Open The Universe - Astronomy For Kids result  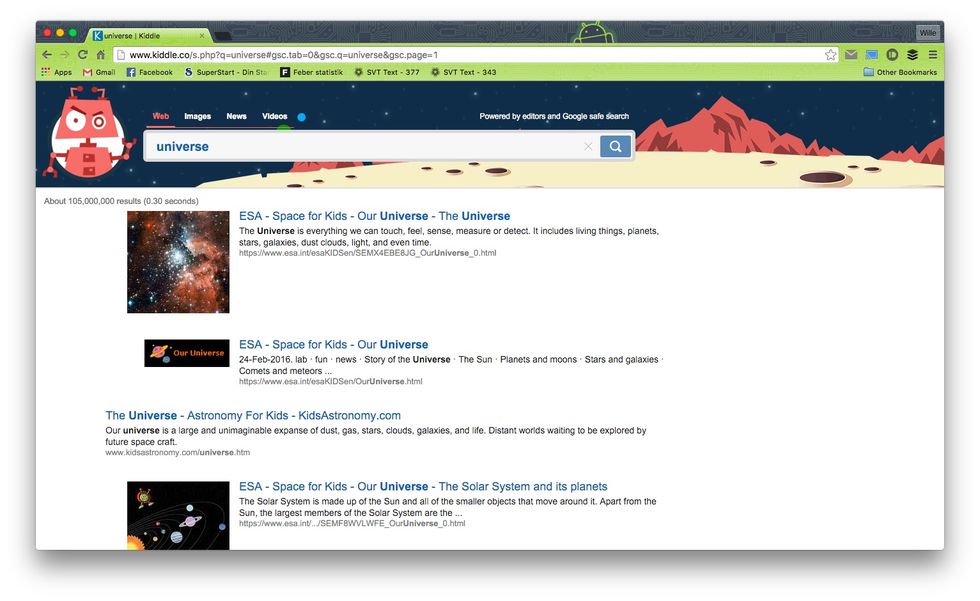253,416
